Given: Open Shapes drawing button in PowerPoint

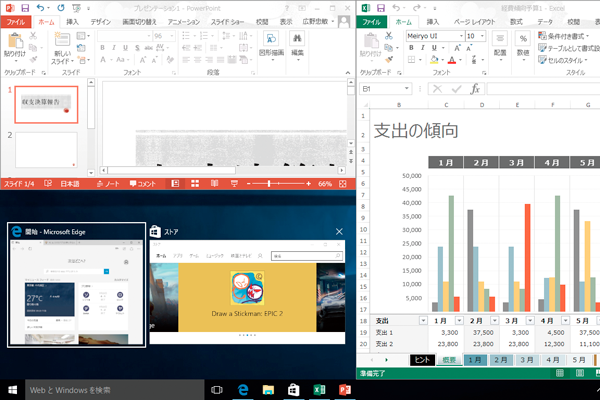Looking at the screenshot, I should 271,44.
